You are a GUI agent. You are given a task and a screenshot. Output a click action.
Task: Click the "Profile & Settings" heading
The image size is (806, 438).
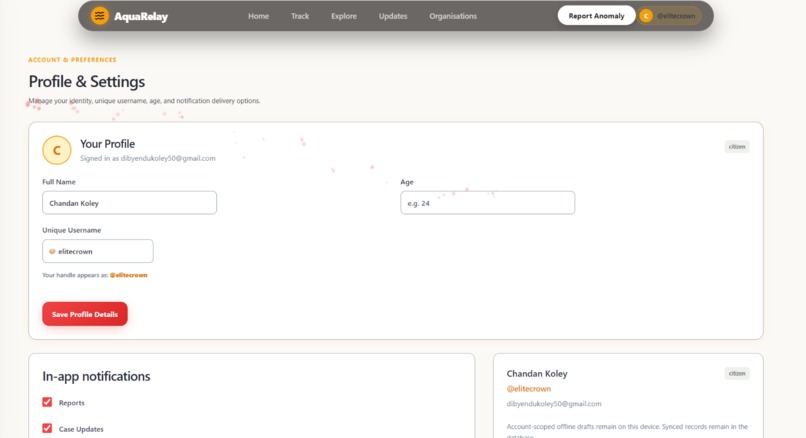86,82
